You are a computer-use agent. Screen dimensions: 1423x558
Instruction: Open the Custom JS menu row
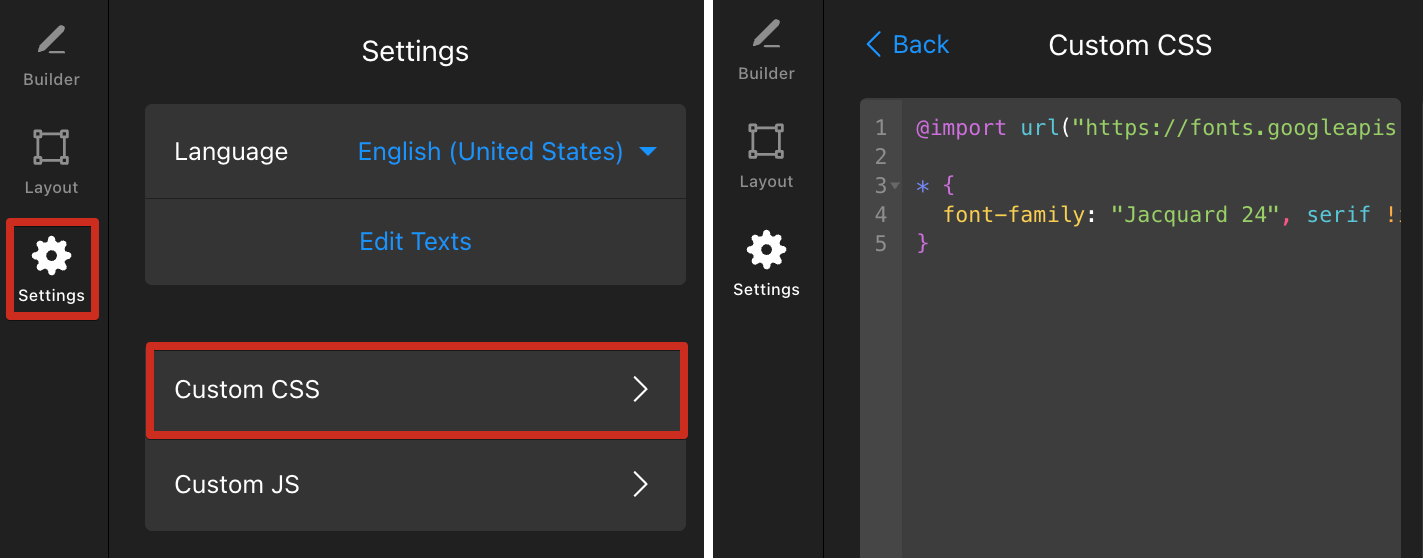416,485
